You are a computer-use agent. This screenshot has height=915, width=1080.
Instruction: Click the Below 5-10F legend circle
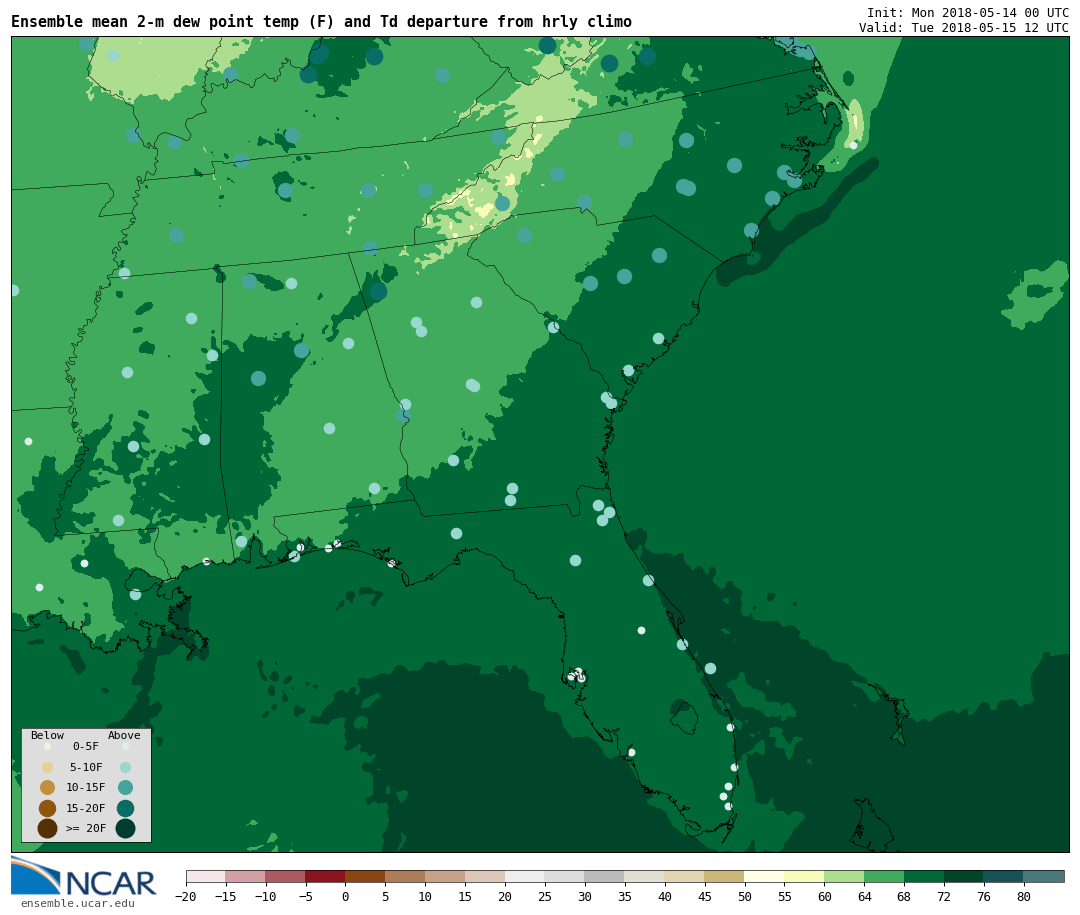point(48,768)
